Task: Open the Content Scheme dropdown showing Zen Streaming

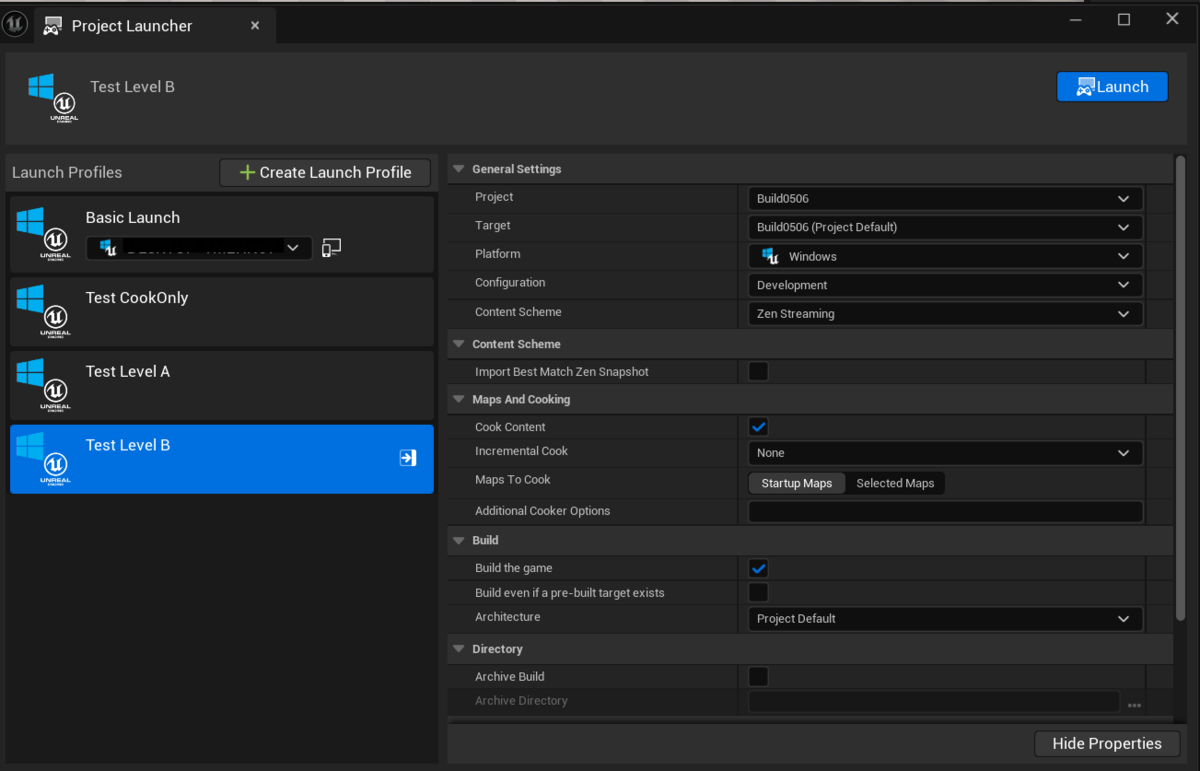Action: [945, 314]
